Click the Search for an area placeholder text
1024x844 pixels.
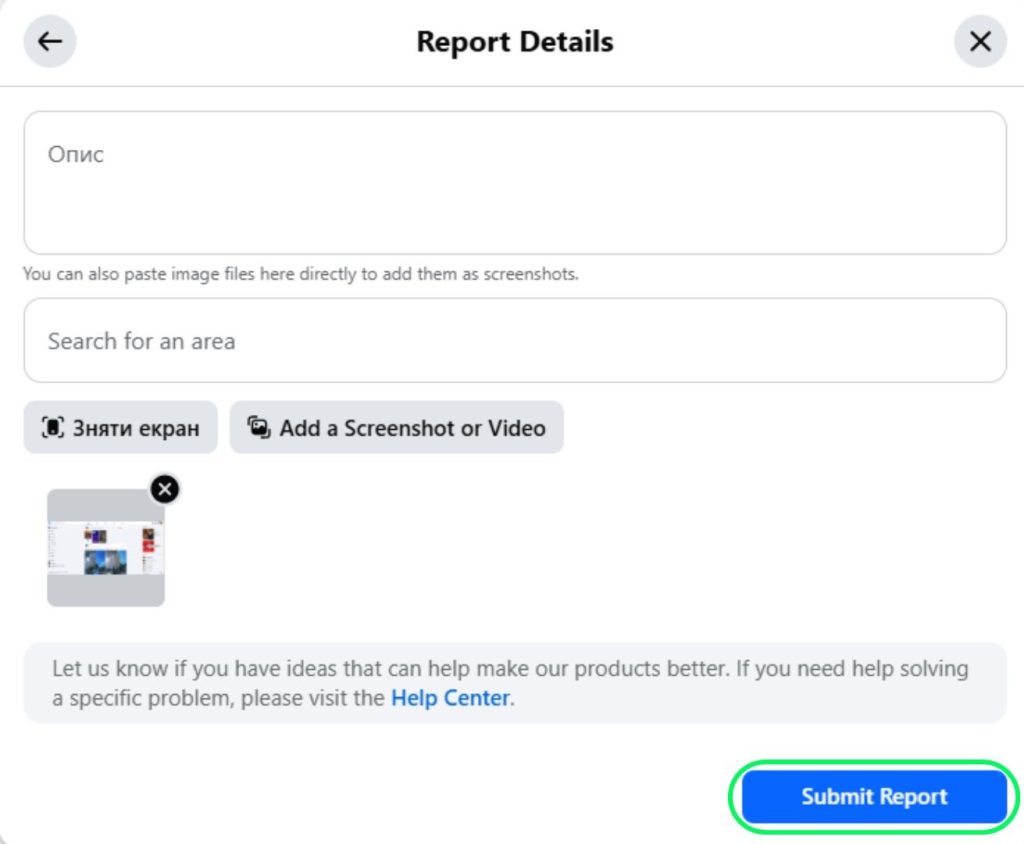click(141, 341)
